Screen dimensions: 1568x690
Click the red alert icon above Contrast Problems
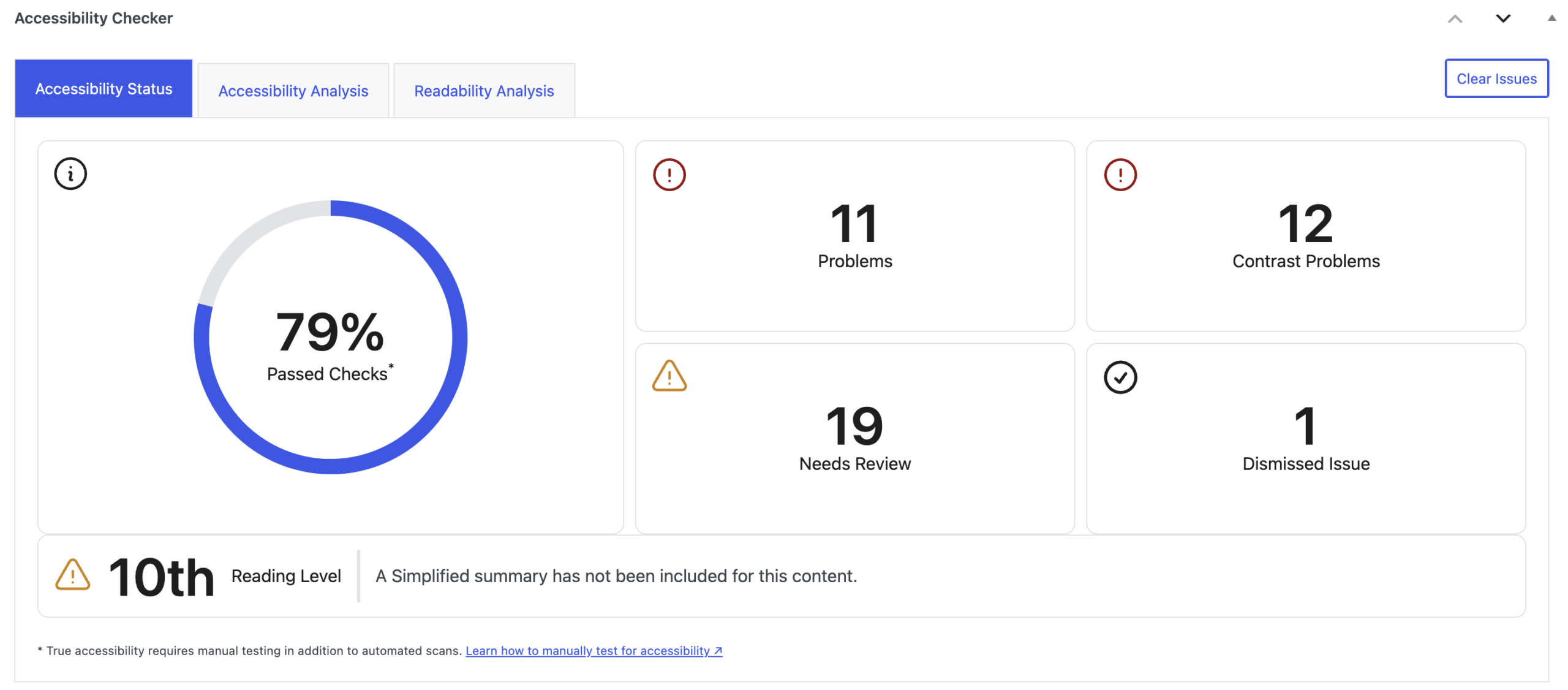(1120, 175)
